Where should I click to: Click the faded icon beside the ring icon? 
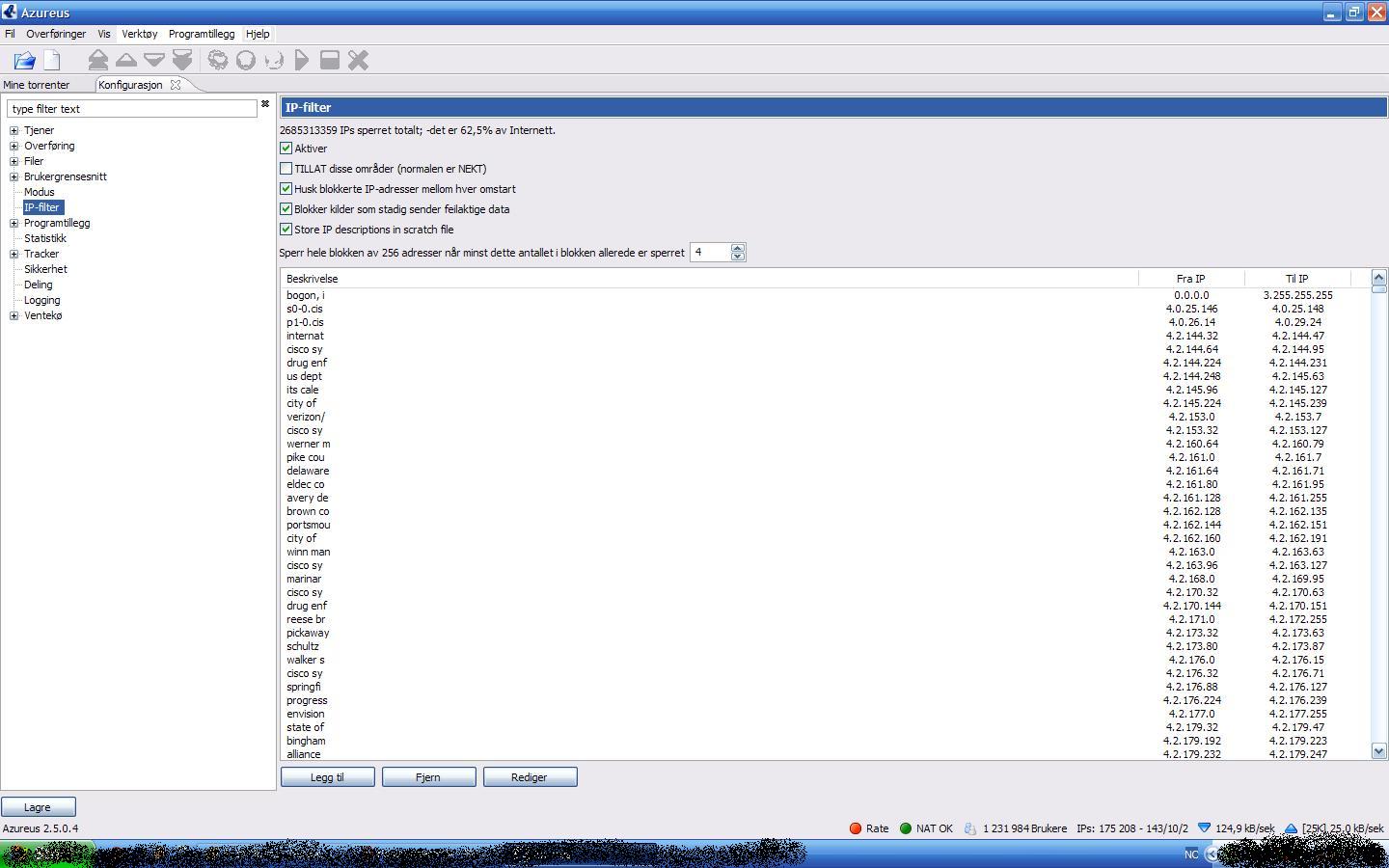coord(274,60)
